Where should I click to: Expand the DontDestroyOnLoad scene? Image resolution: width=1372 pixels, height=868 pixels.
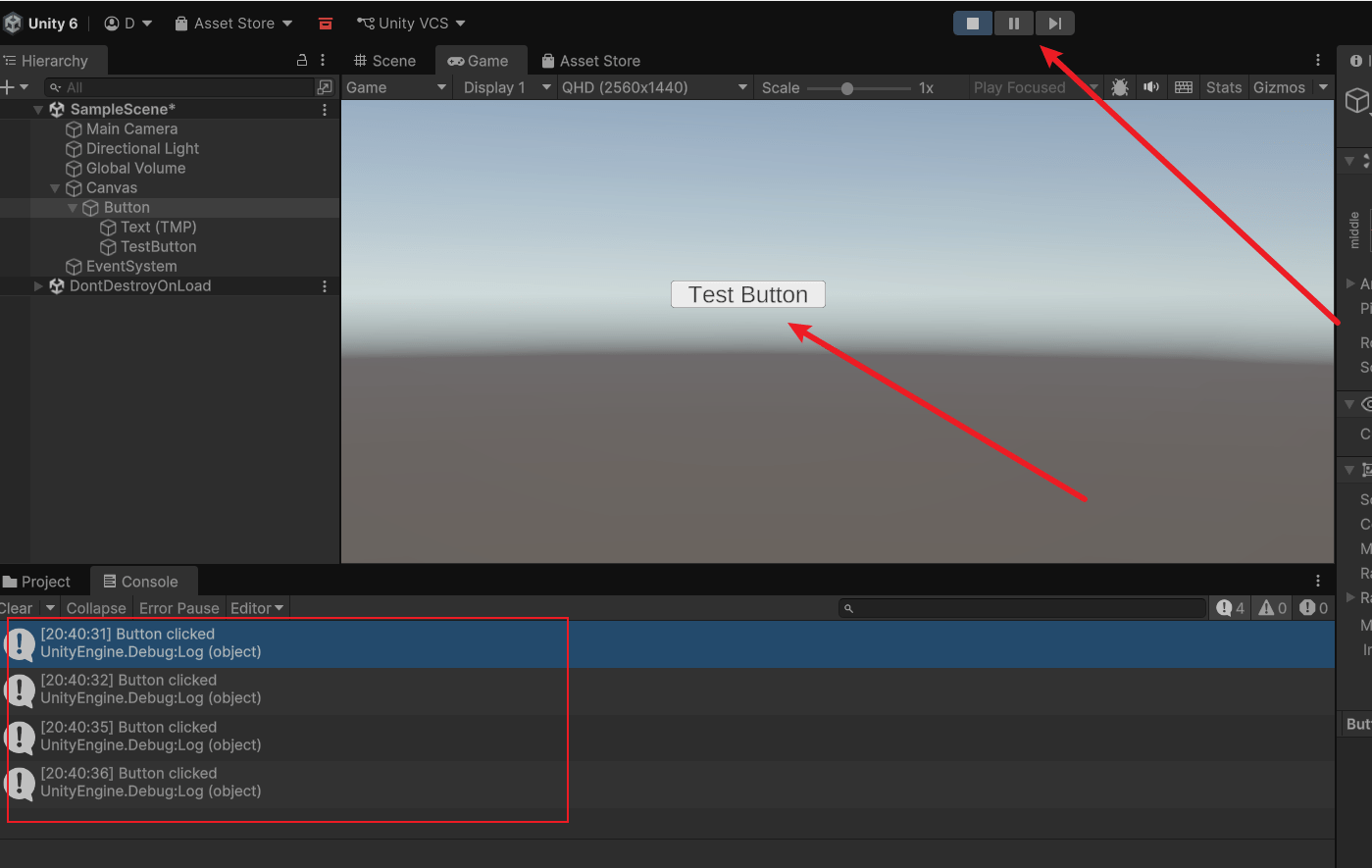click(38, 286)
